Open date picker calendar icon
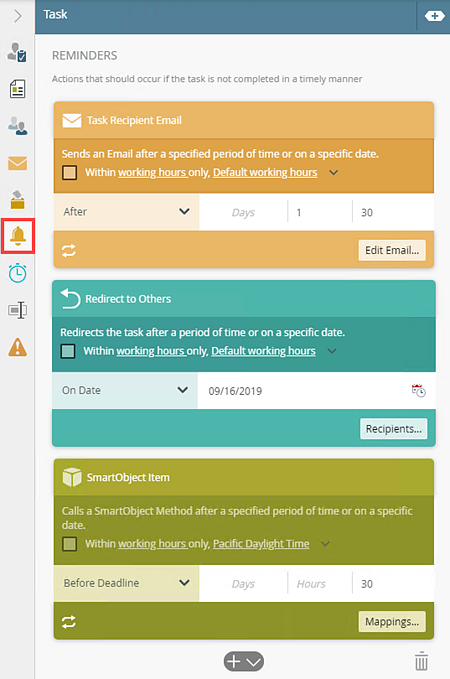The width and height of the screenshot is (450, 679). click(x=418, y=390)
